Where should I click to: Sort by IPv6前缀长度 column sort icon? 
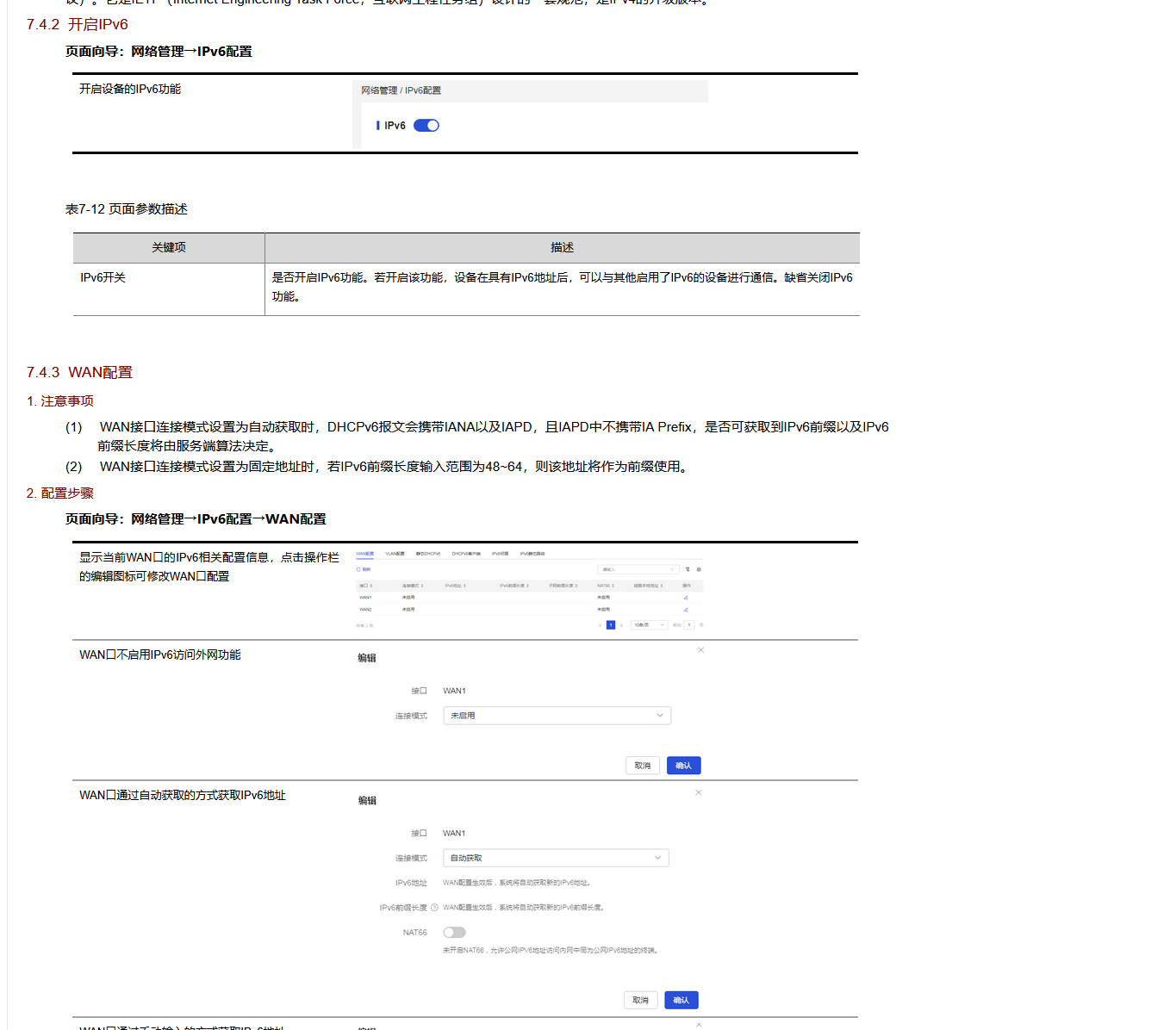coord(527,586)
